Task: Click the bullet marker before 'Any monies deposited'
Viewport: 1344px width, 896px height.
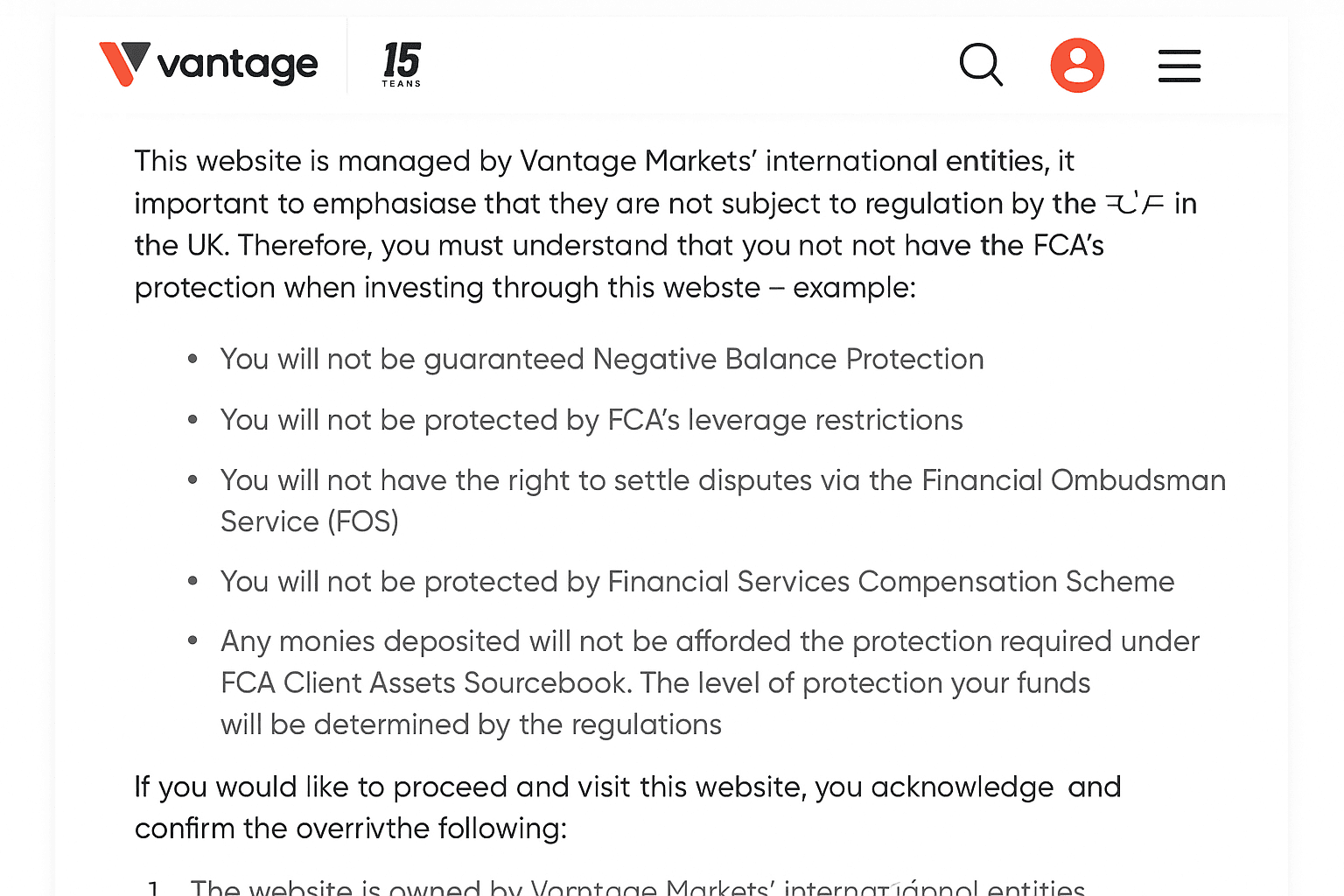Action: coord(192,641)
